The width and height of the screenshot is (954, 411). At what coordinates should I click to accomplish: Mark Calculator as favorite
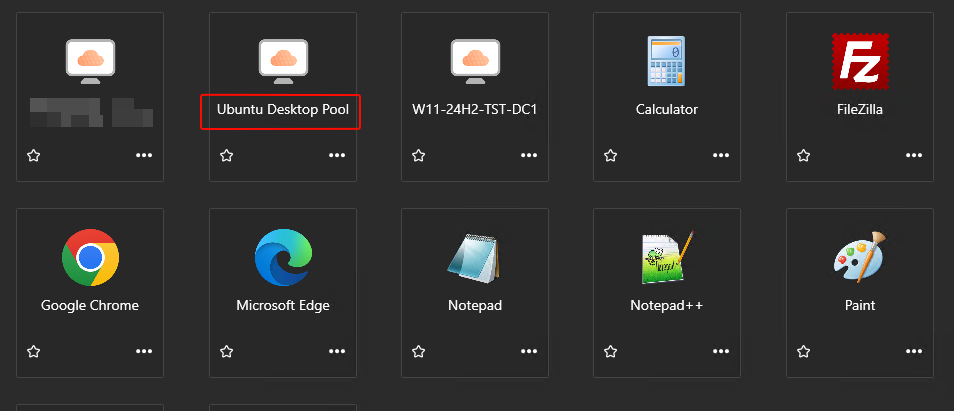coord(611,156)
